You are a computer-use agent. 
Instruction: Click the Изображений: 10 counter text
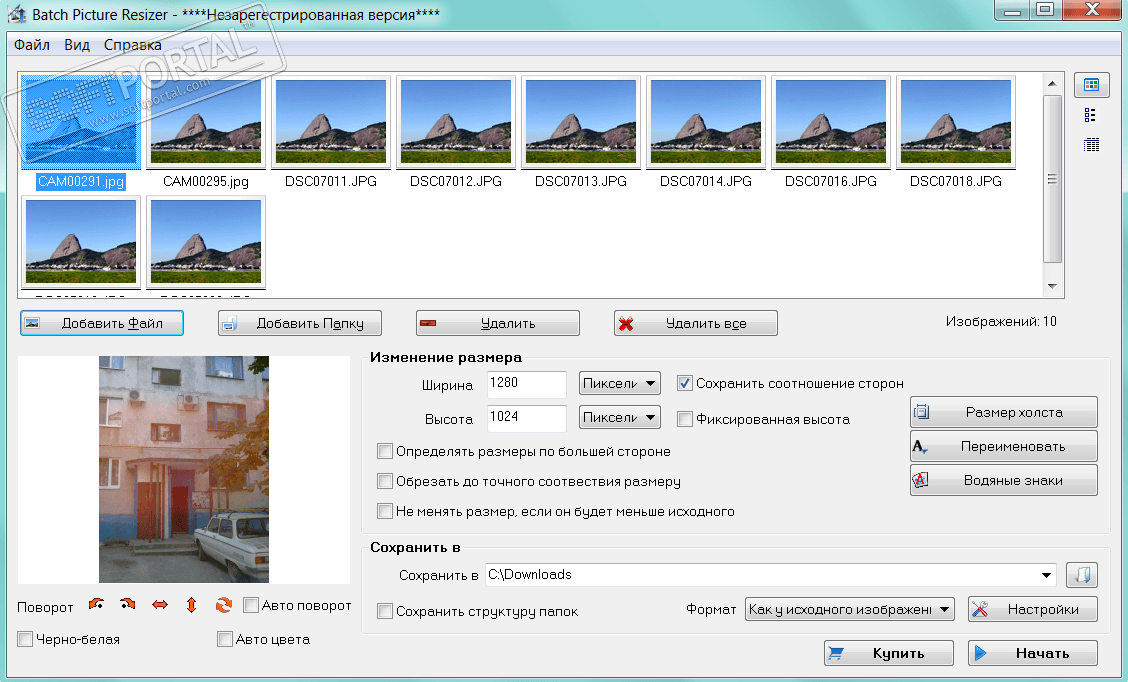coord(1001,322)
